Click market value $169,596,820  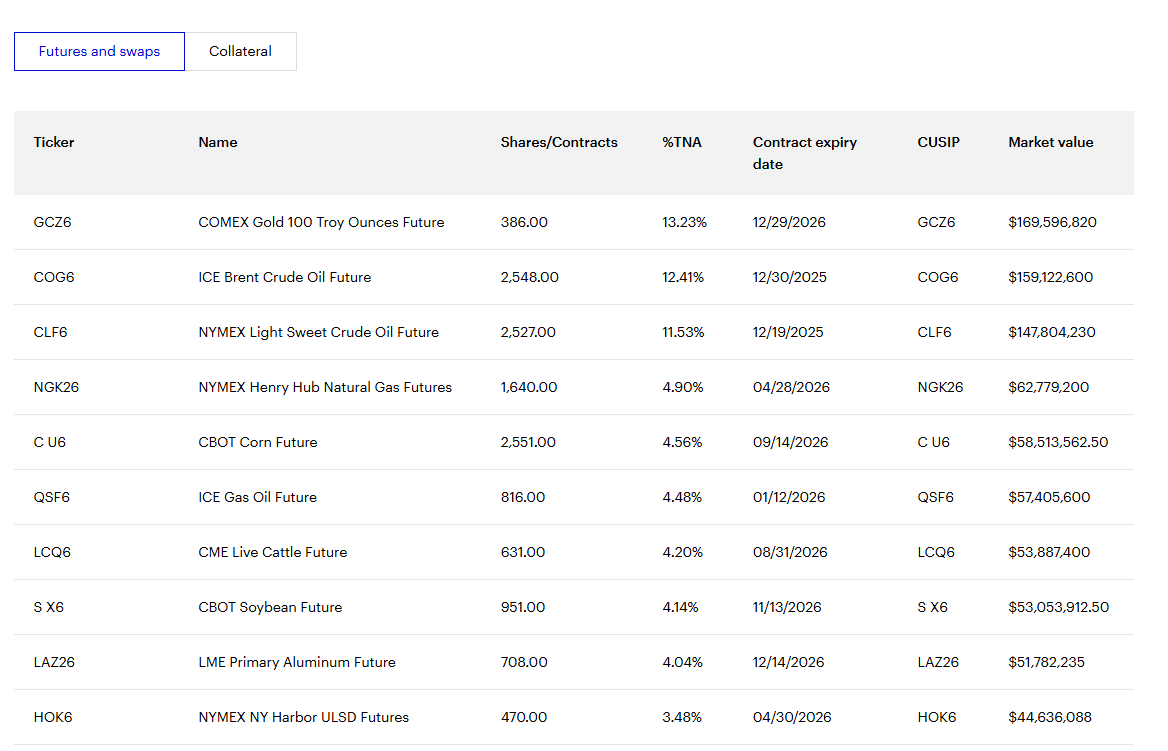pos(1052,222)
